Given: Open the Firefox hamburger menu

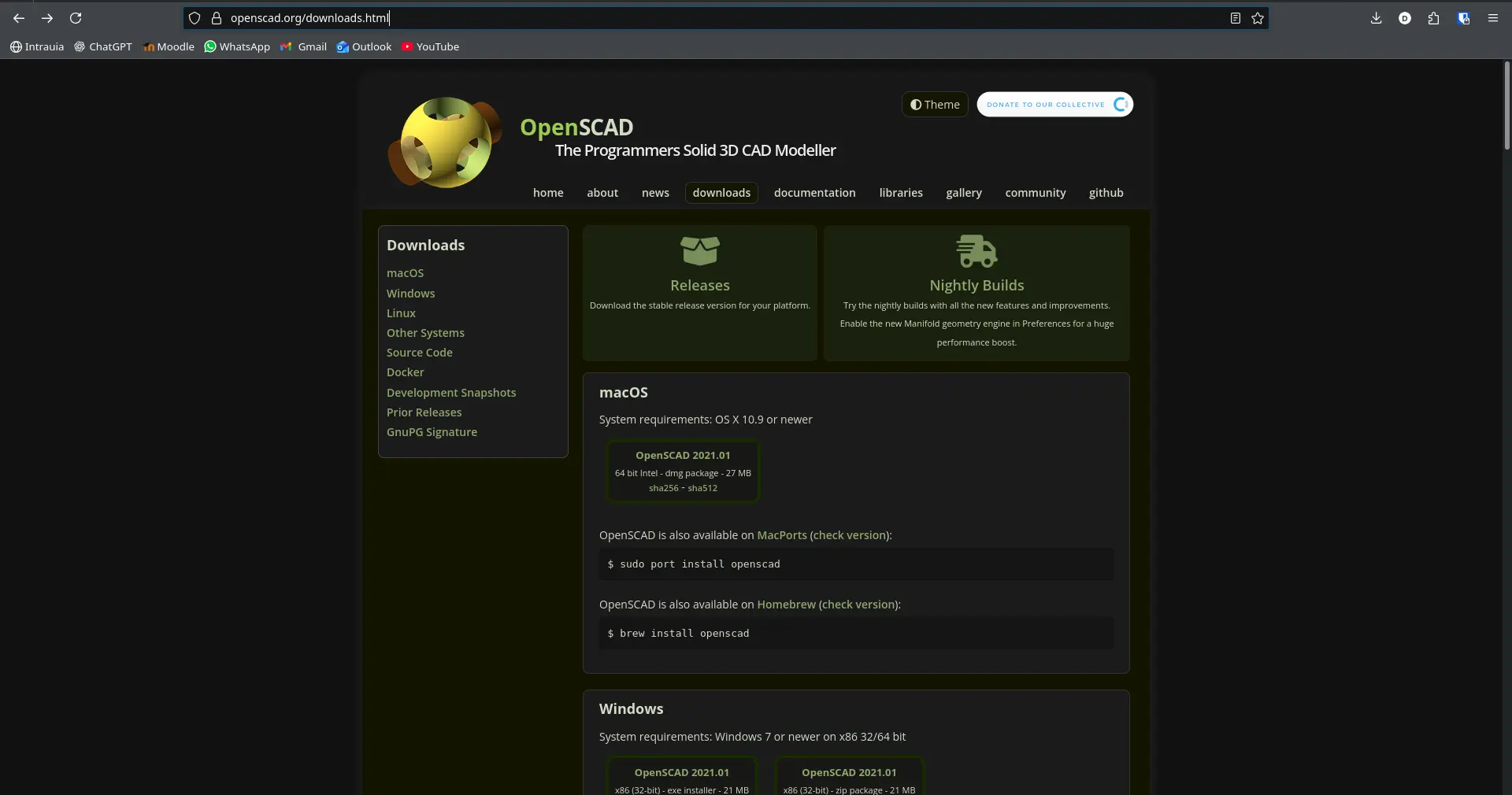Looking at the screenshot, I should pyautogui.click(x=1493, y=18).
